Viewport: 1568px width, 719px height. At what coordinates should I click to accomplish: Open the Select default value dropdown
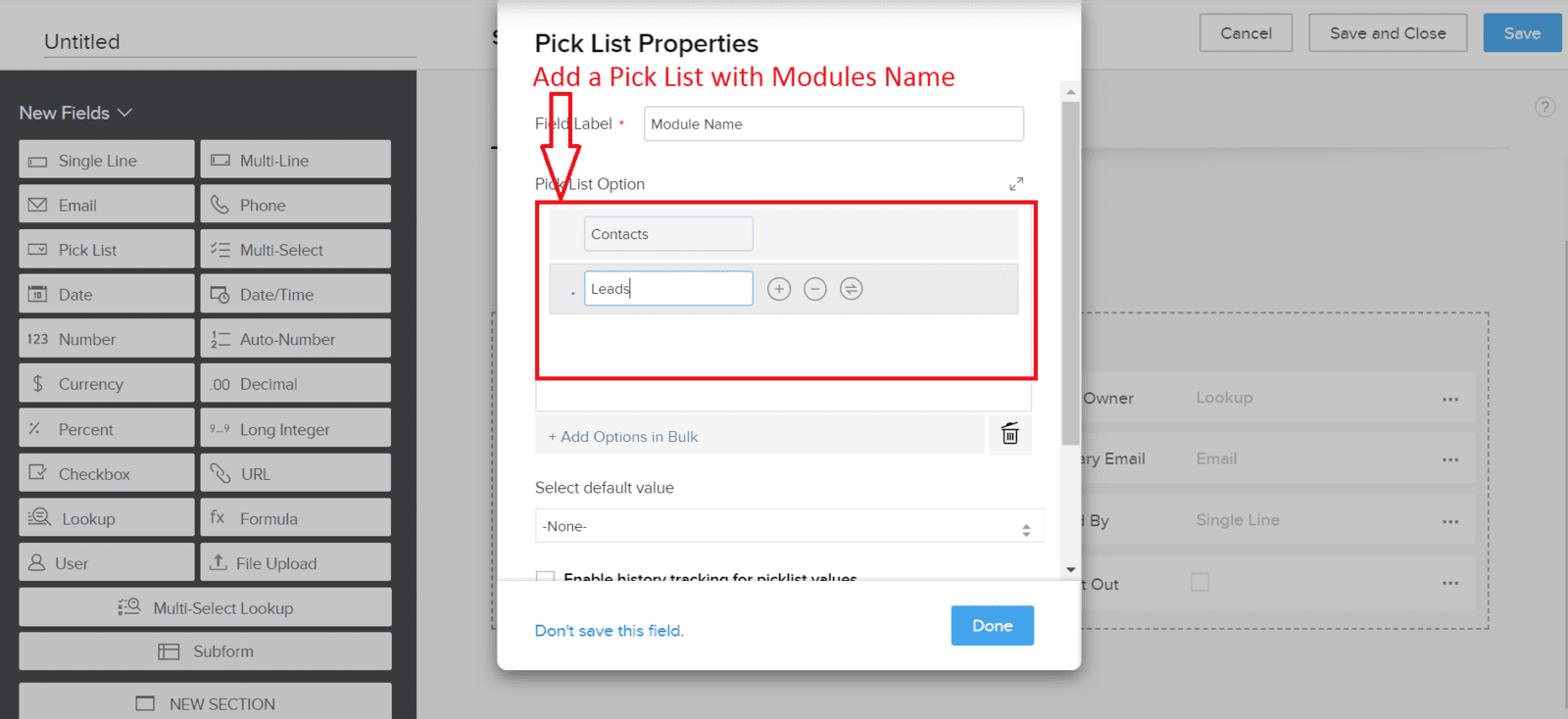789,526
